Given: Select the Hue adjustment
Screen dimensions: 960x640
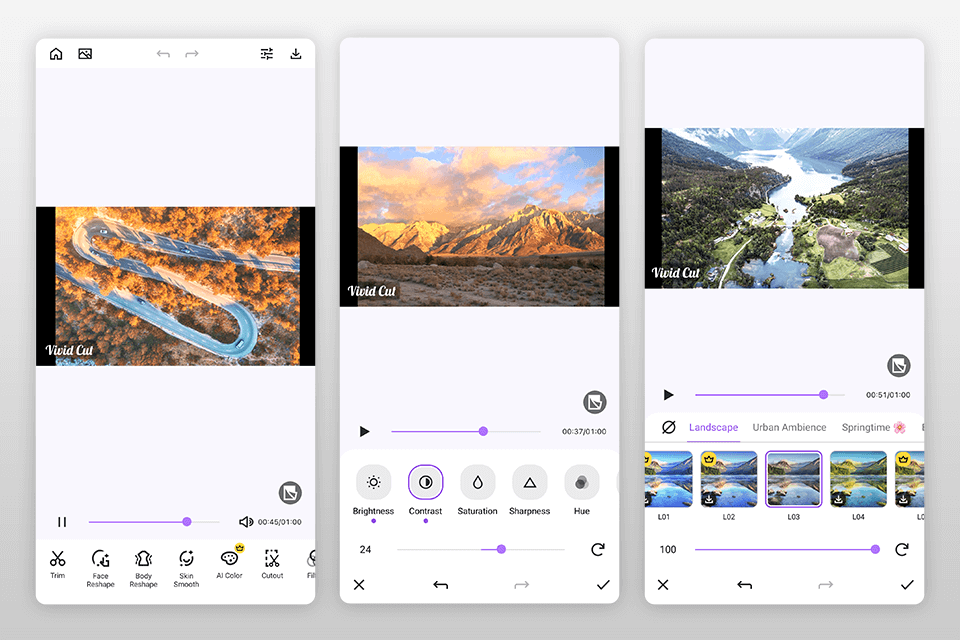Looking at the screenshot, I should pyautogui.click(x=582, y=491).
